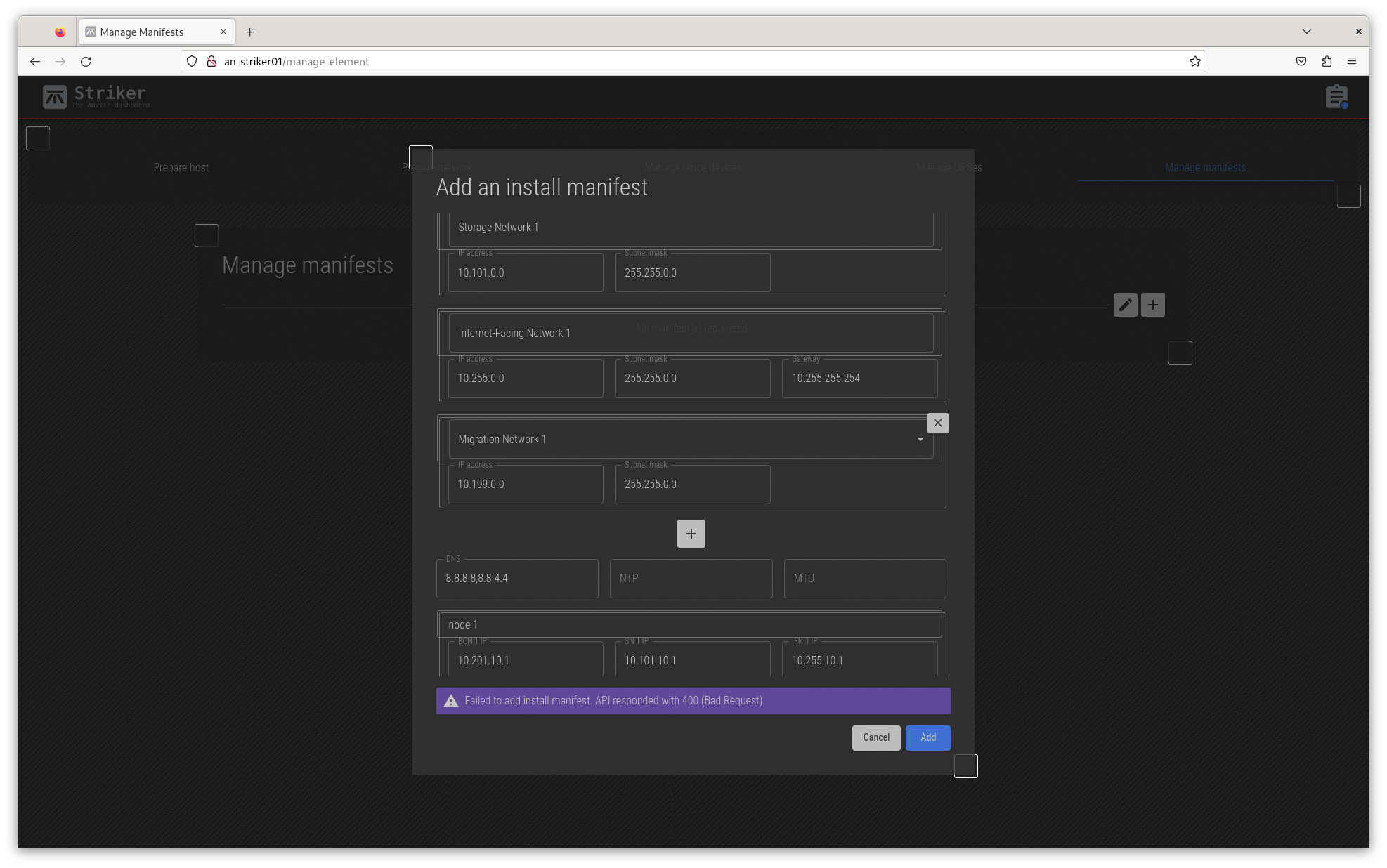Click the plus icon beside edit pencil
The image size is (1387, 868).
pos(1152,305)
